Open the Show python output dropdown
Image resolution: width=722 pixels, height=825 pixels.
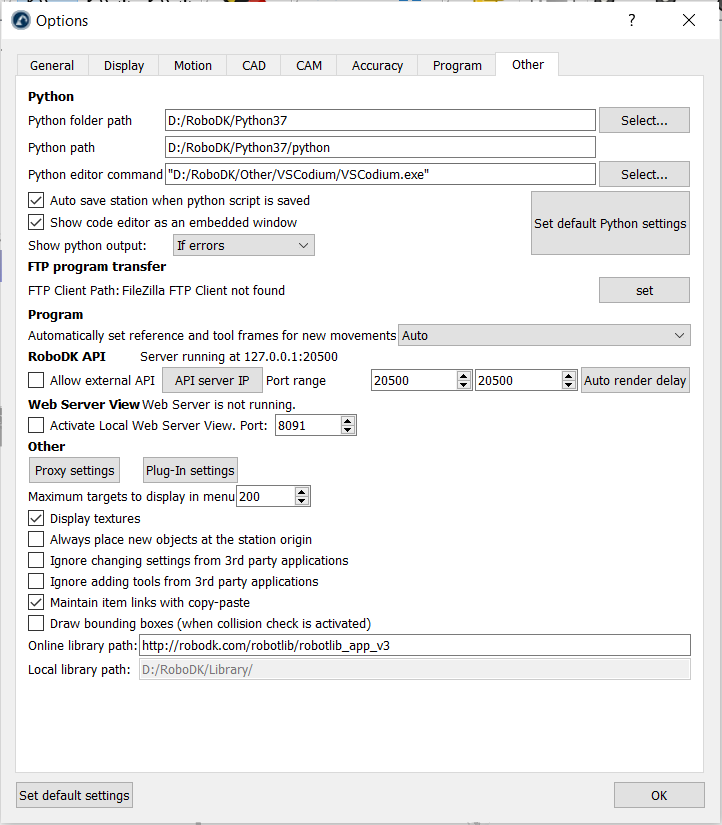point(243,245)
